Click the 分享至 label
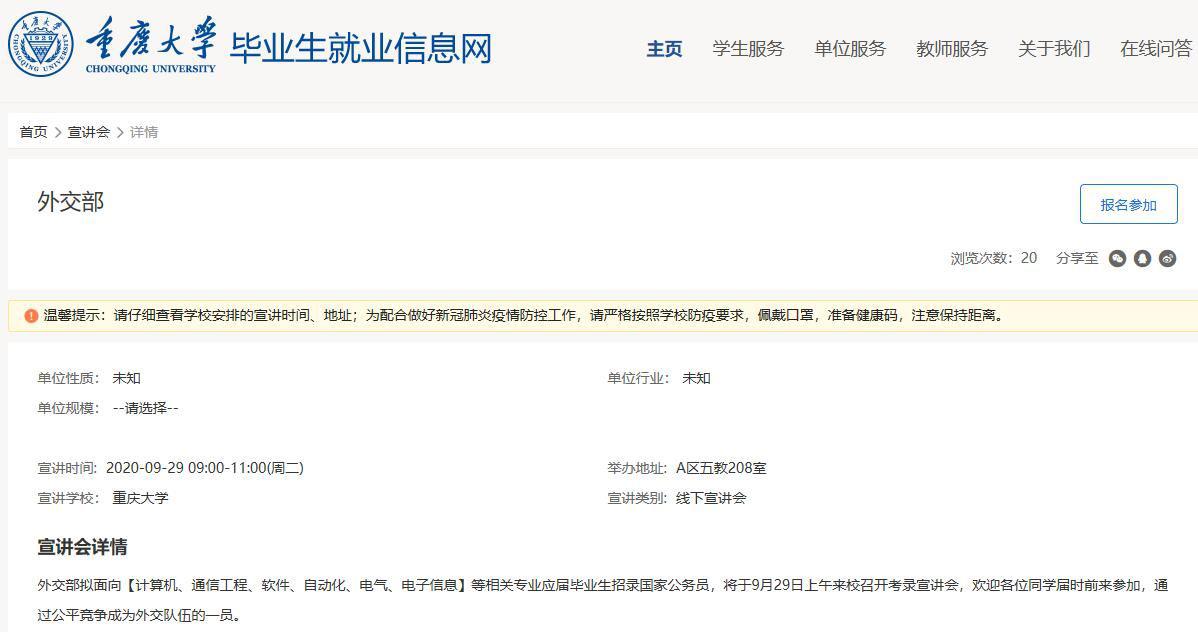The image size is (1198, 632). click(x=1077, y=258)
